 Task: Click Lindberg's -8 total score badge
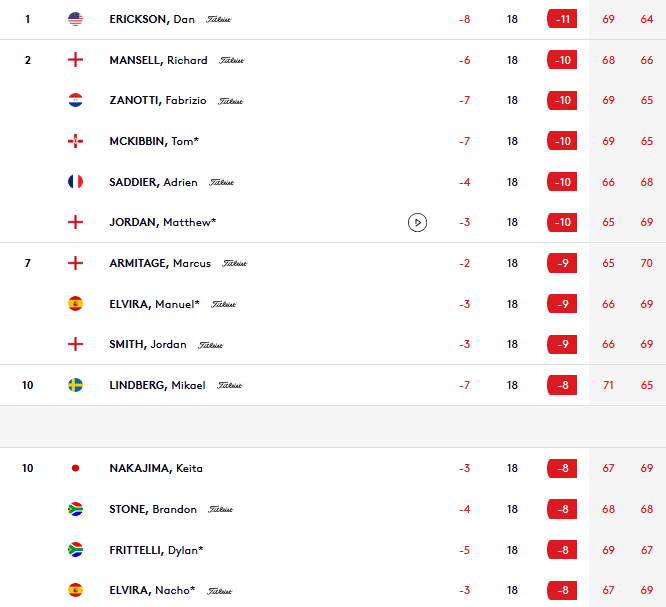tap(562, 385)
